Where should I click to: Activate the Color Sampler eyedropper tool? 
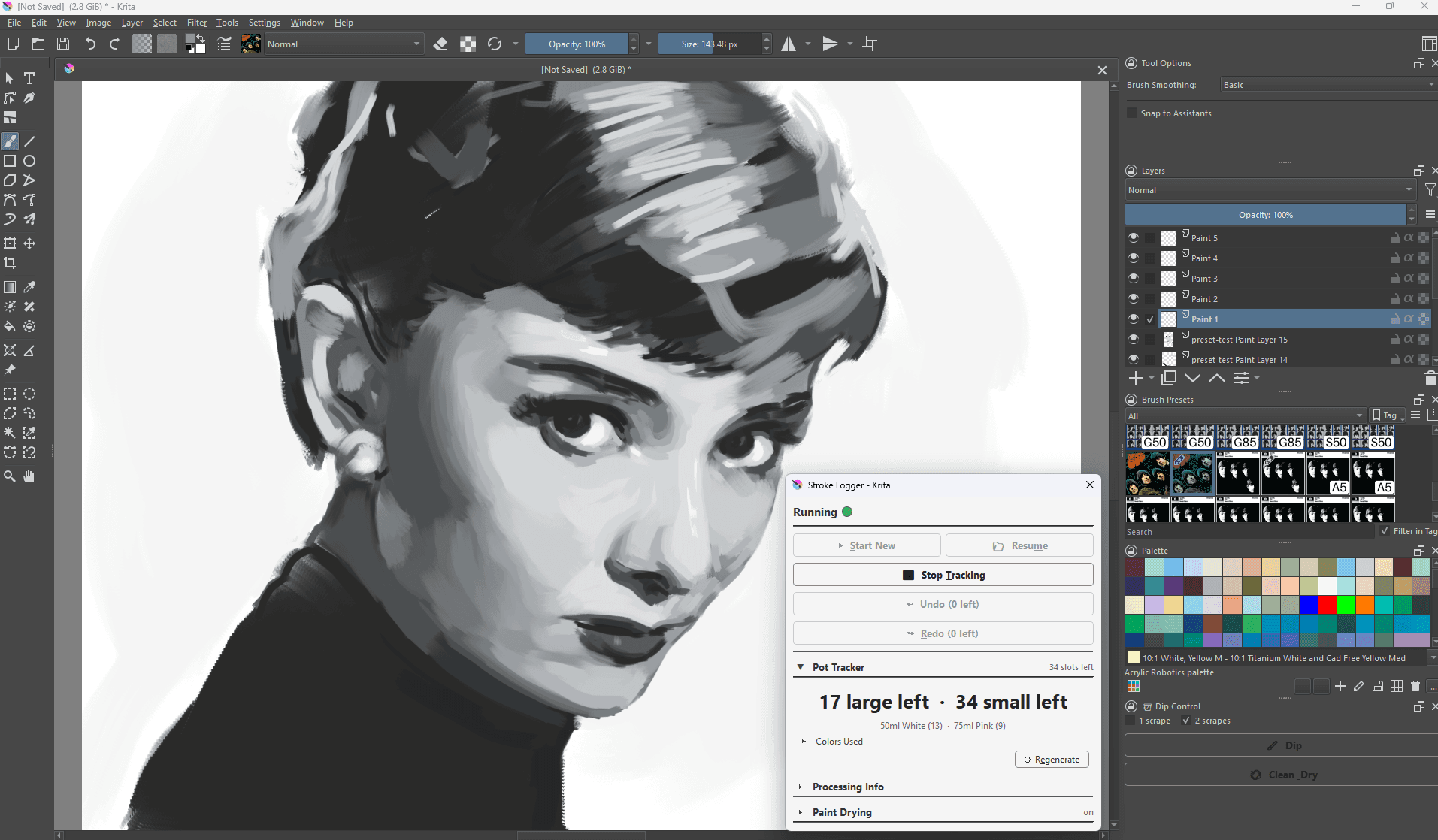(29, 287)
